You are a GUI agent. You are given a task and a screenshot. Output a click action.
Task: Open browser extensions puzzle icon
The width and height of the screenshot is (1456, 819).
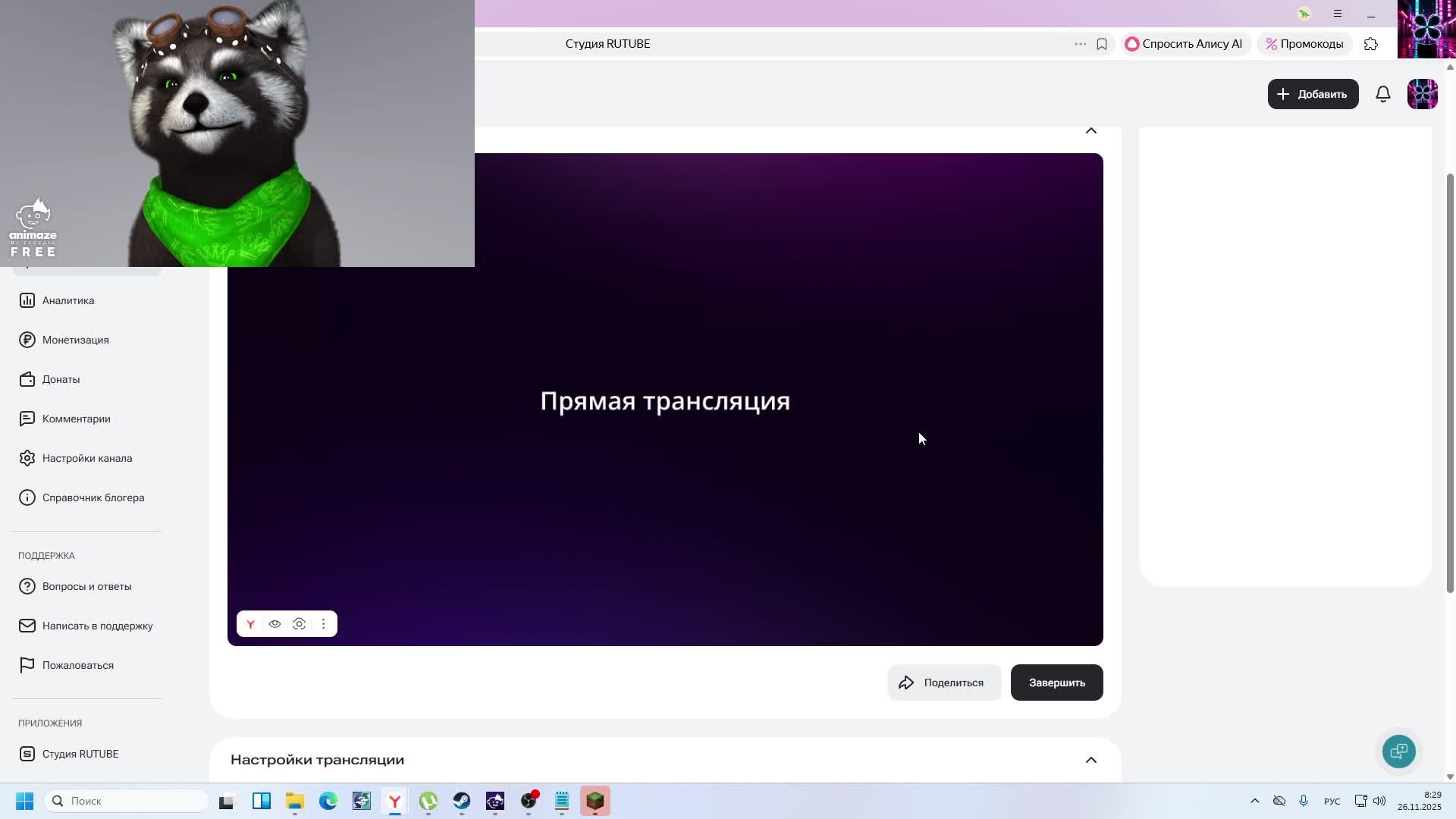tap(1370, 44)
